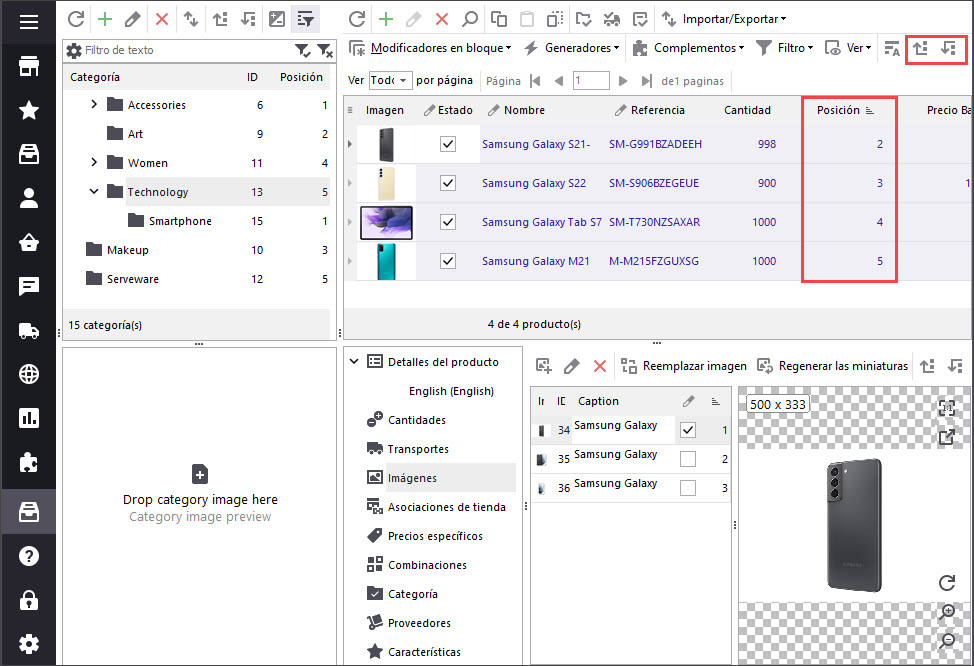Select the Makeup category
974x666 pixels.
tap(127, 250)
